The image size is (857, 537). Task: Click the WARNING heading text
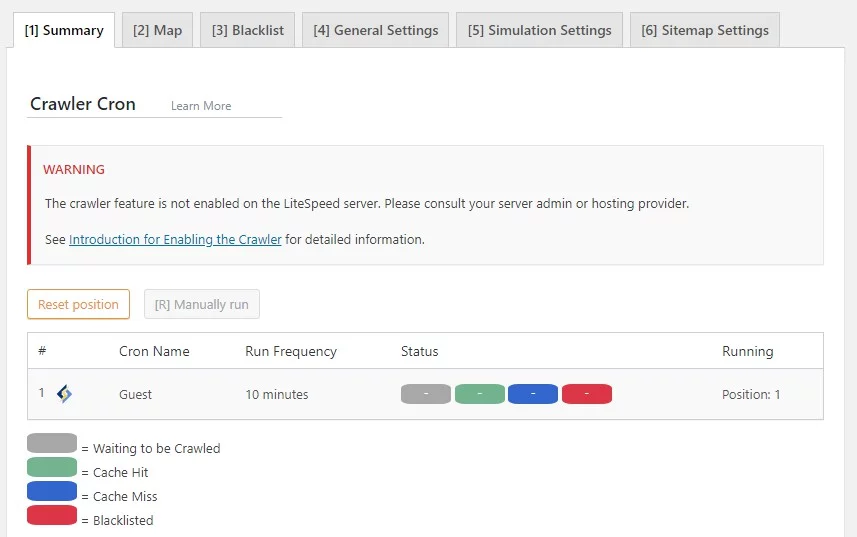(x=74, y=169)
